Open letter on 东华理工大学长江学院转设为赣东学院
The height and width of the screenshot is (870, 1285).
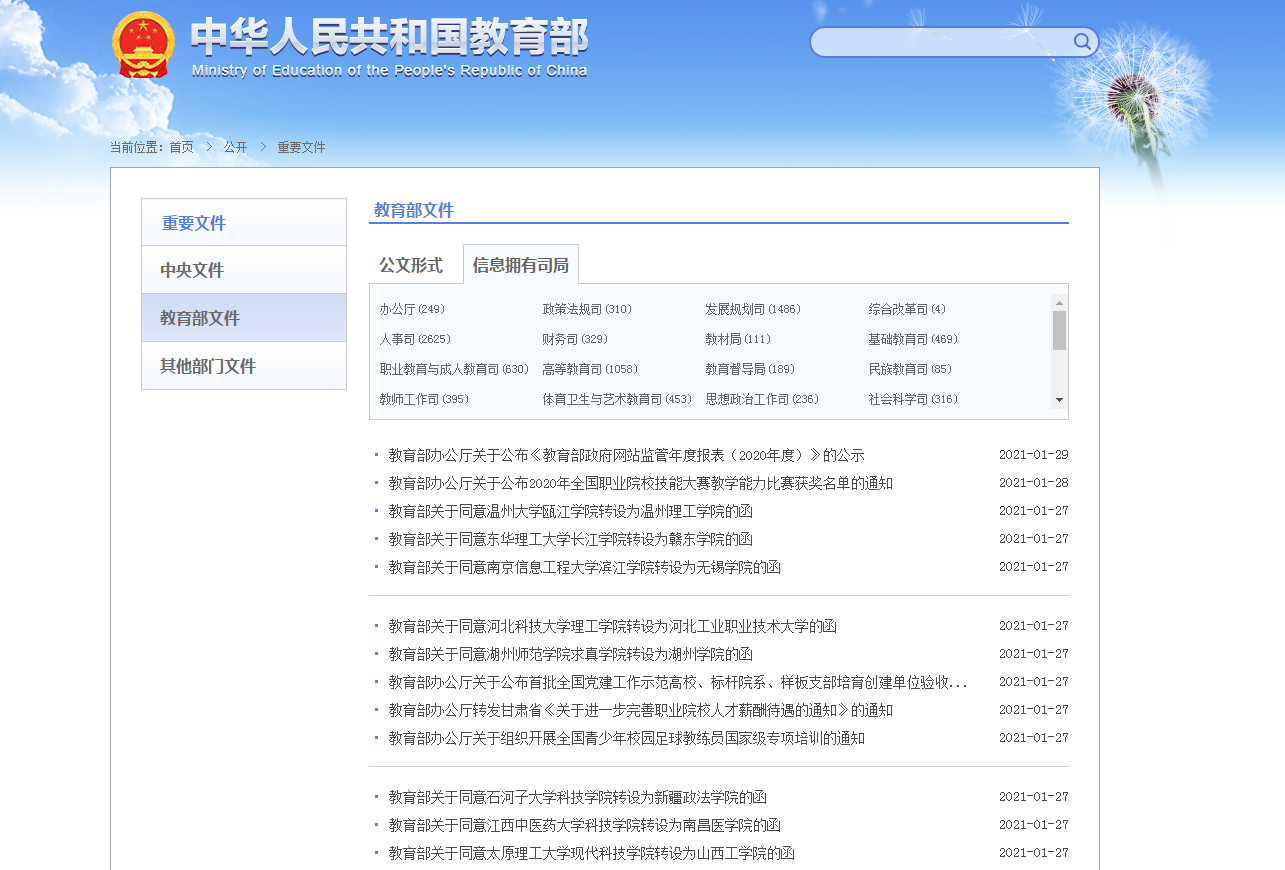(571, 539)
